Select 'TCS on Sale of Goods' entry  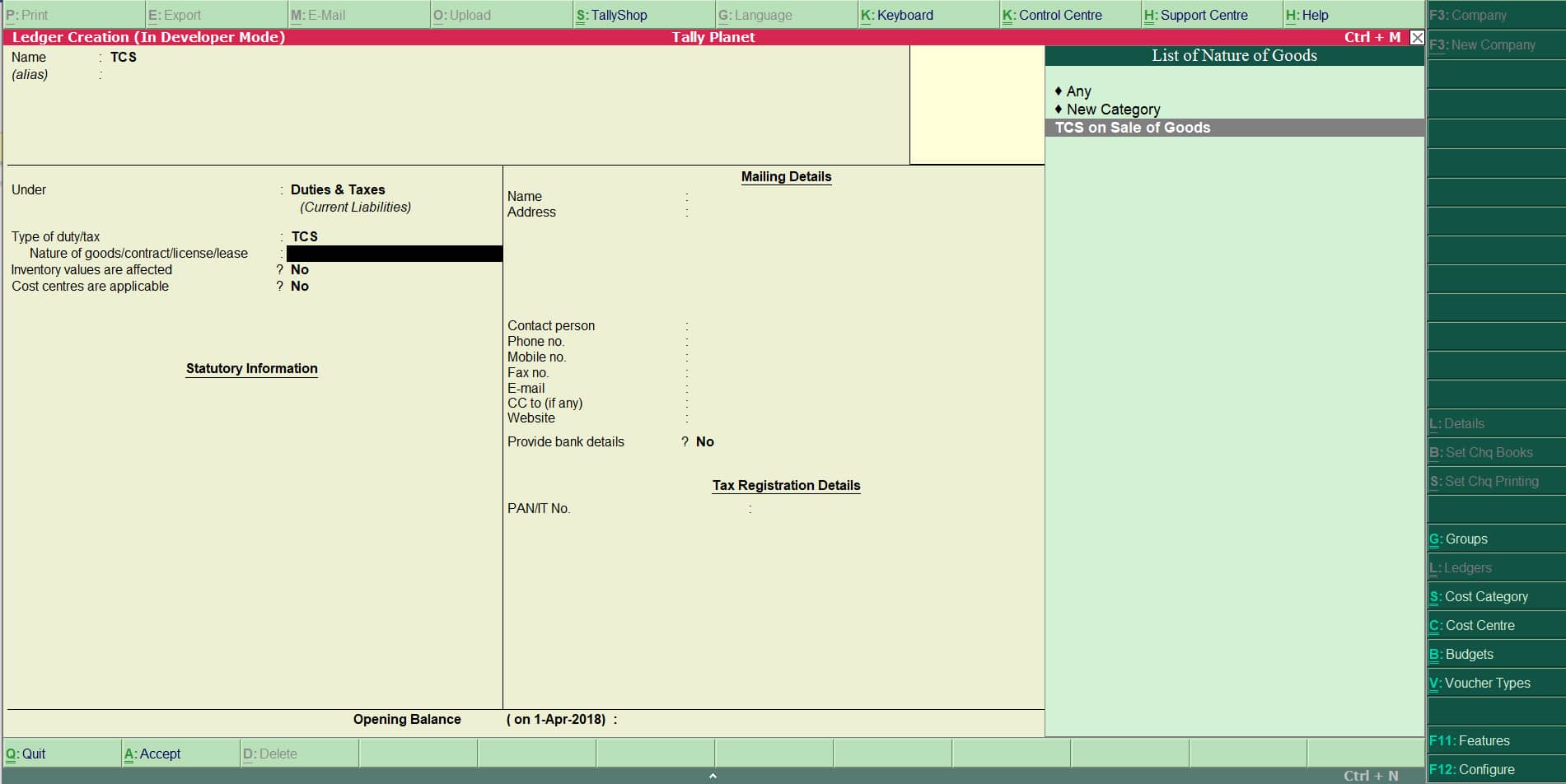[1235, 128]
